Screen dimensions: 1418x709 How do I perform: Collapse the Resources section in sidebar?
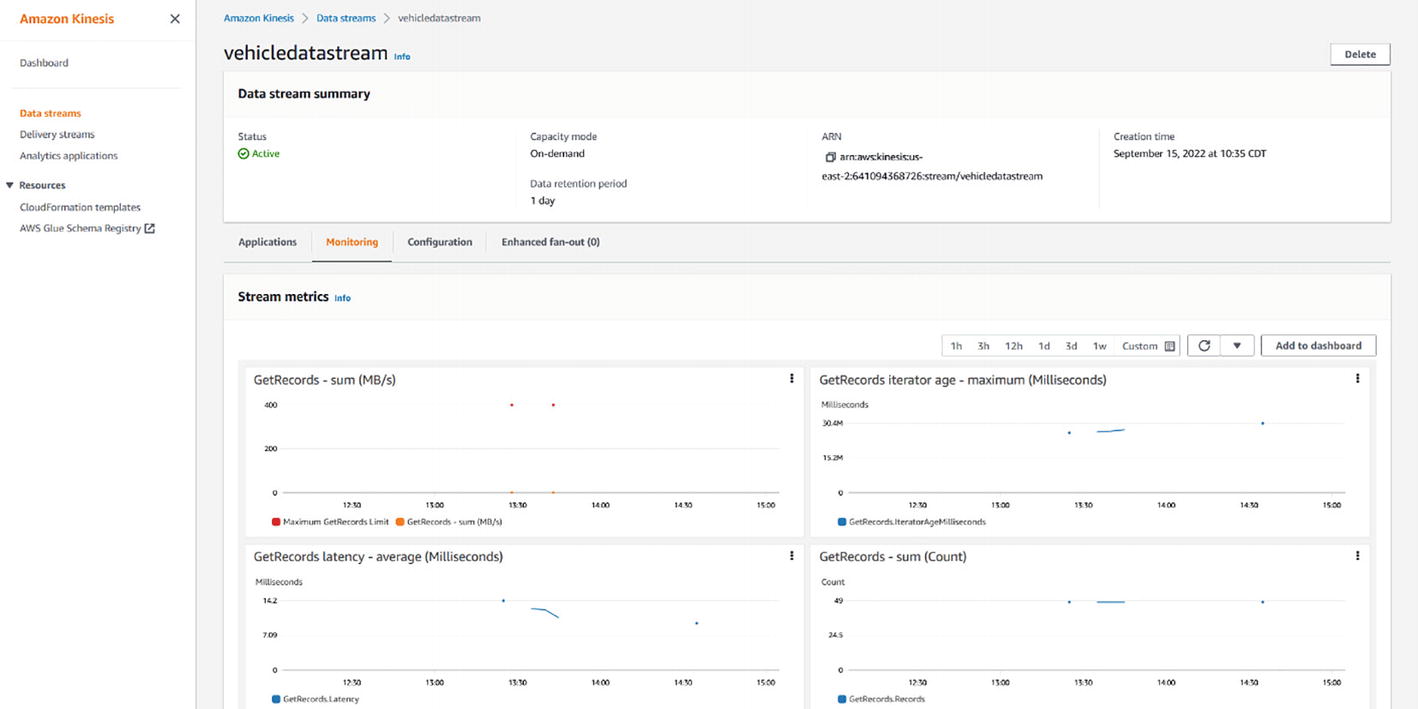(x=10, y=185)
